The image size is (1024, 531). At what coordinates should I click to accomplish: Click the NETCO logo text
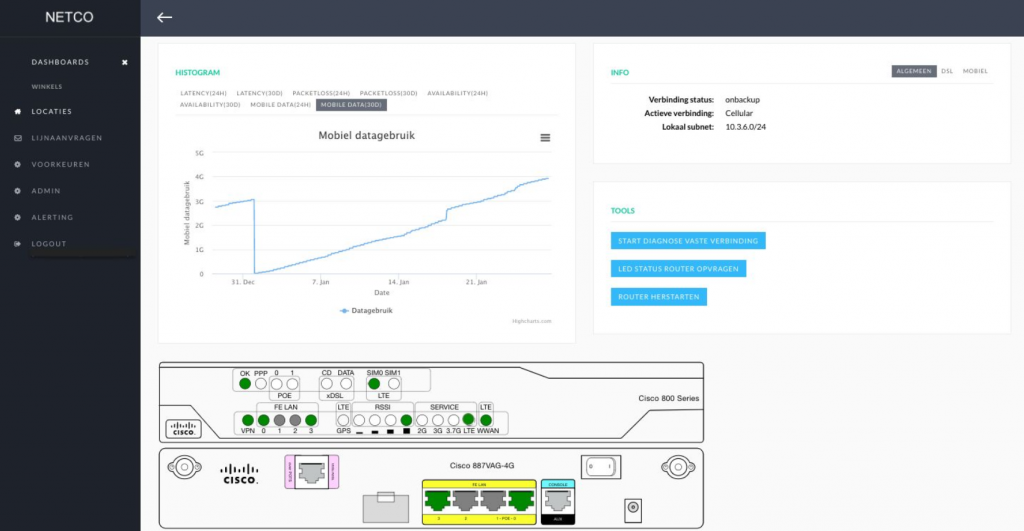(69, 18)
